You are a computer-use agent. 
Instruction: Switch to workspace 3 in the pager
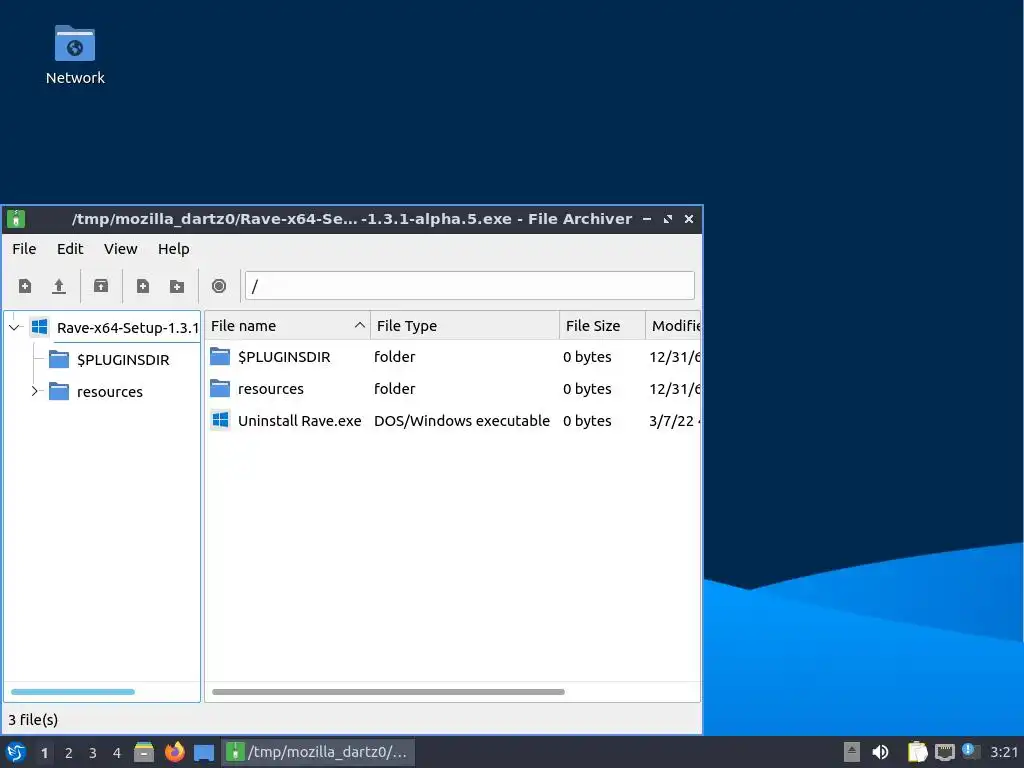coord(93,753)
